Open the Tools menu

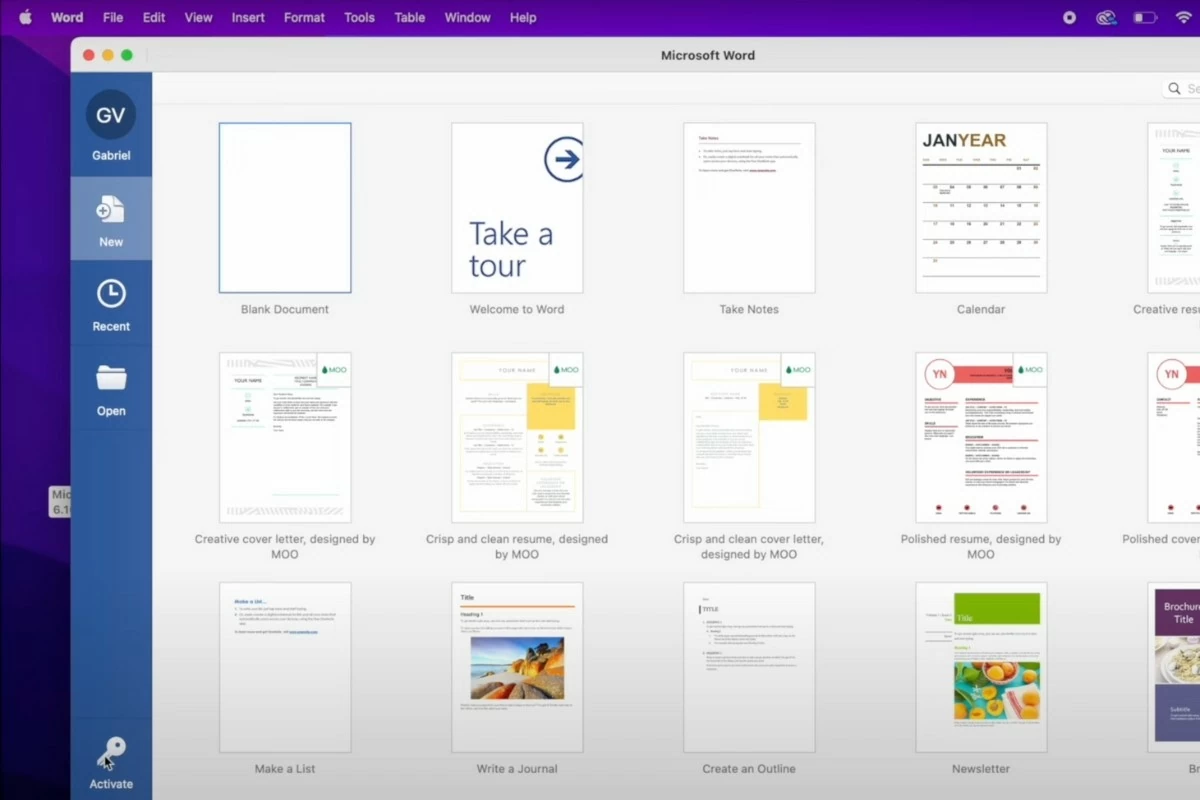(359, 17)
